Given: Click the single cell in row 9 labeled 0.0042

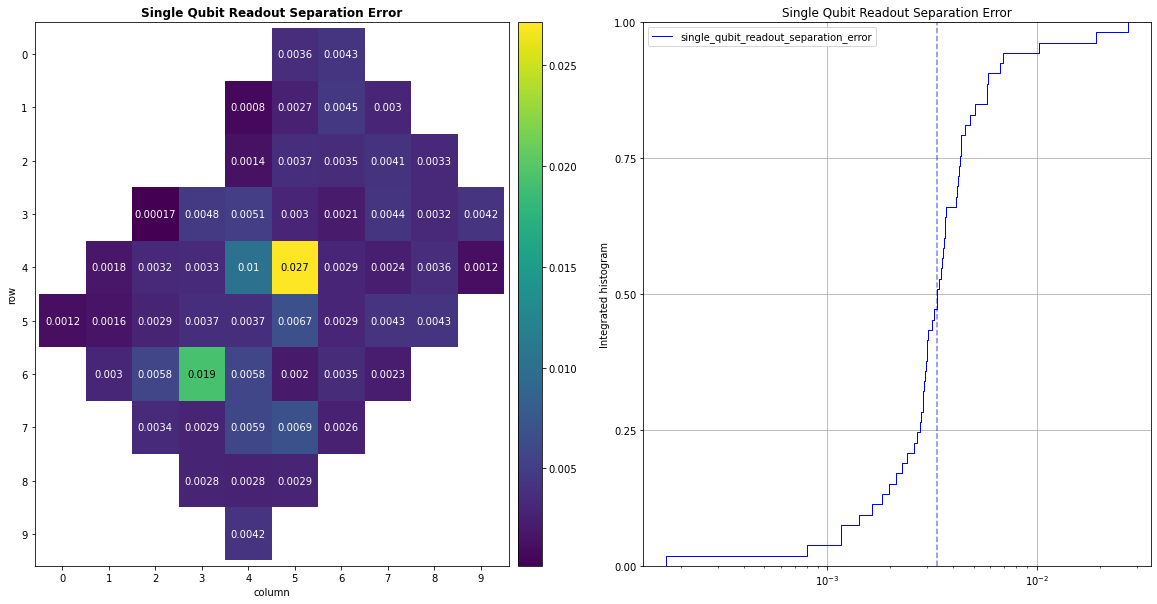Looking at the screenshot, I should [248, 534].
